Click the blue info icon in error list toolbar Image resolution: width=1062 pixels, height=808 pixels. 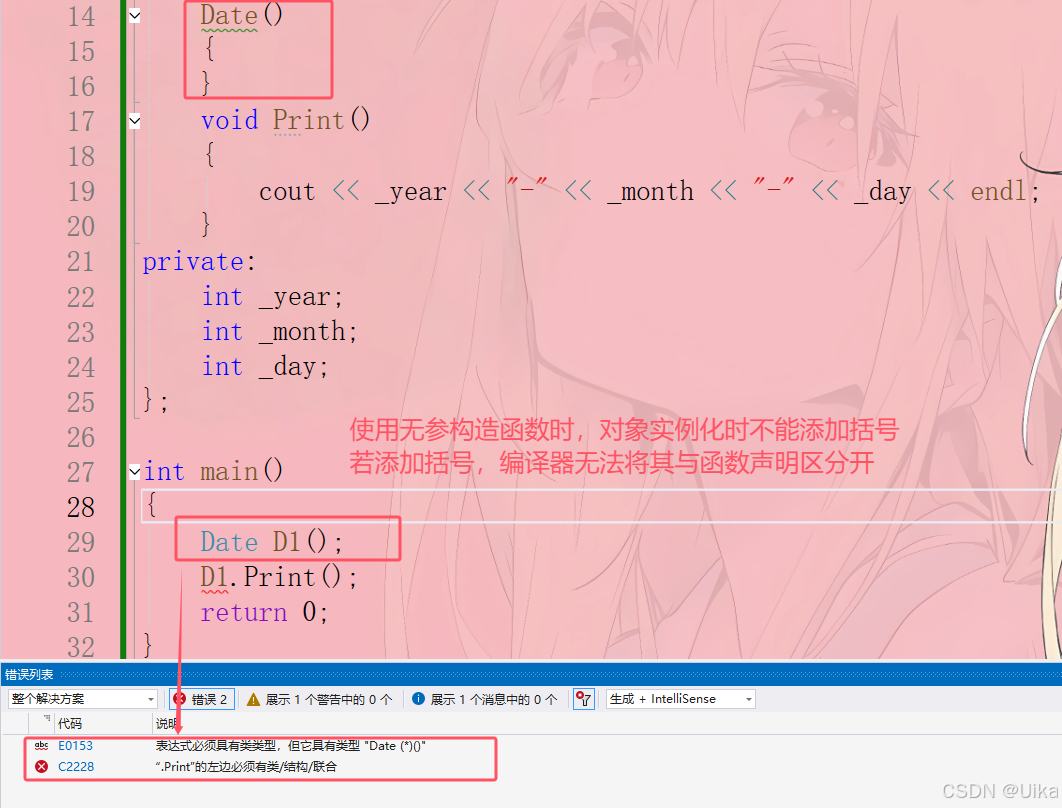point(419,699)
